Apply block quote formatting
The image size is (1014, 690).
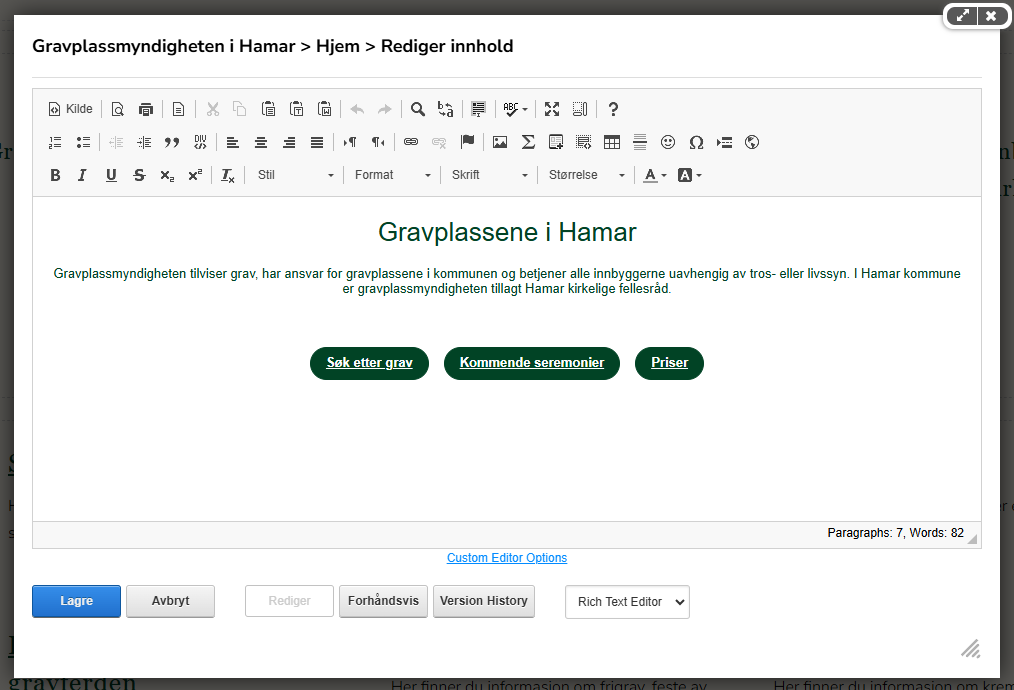[172, 142]
